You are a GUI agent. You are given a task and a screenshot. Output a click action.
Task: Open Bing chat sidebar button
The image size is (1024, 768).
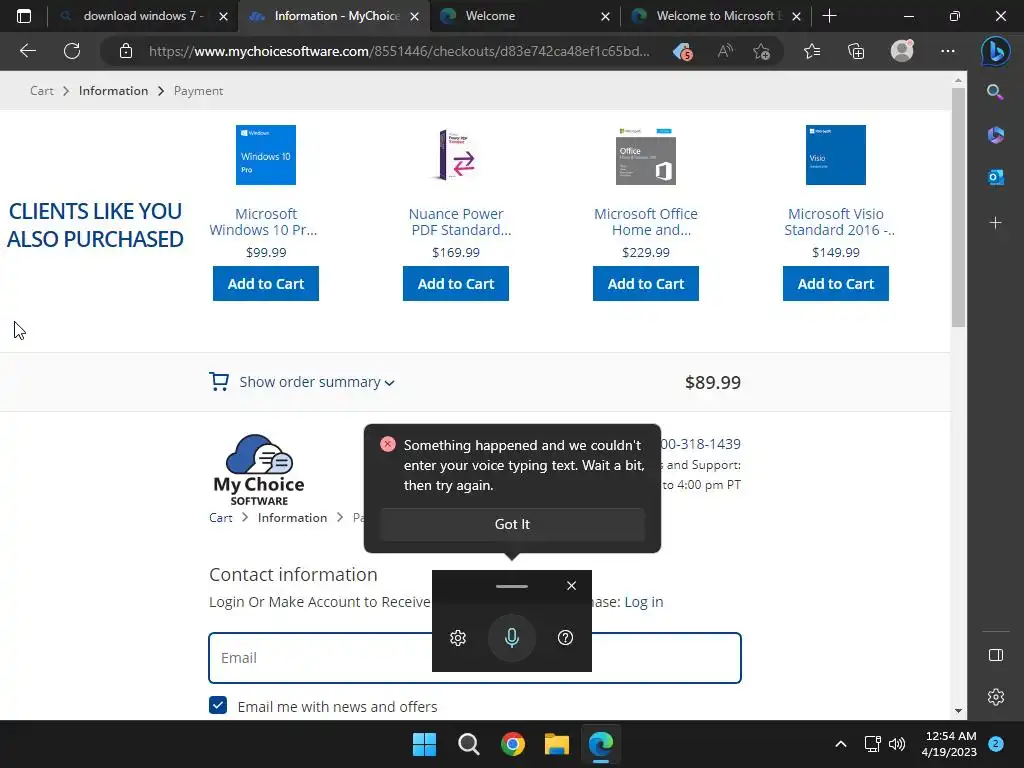995,51
